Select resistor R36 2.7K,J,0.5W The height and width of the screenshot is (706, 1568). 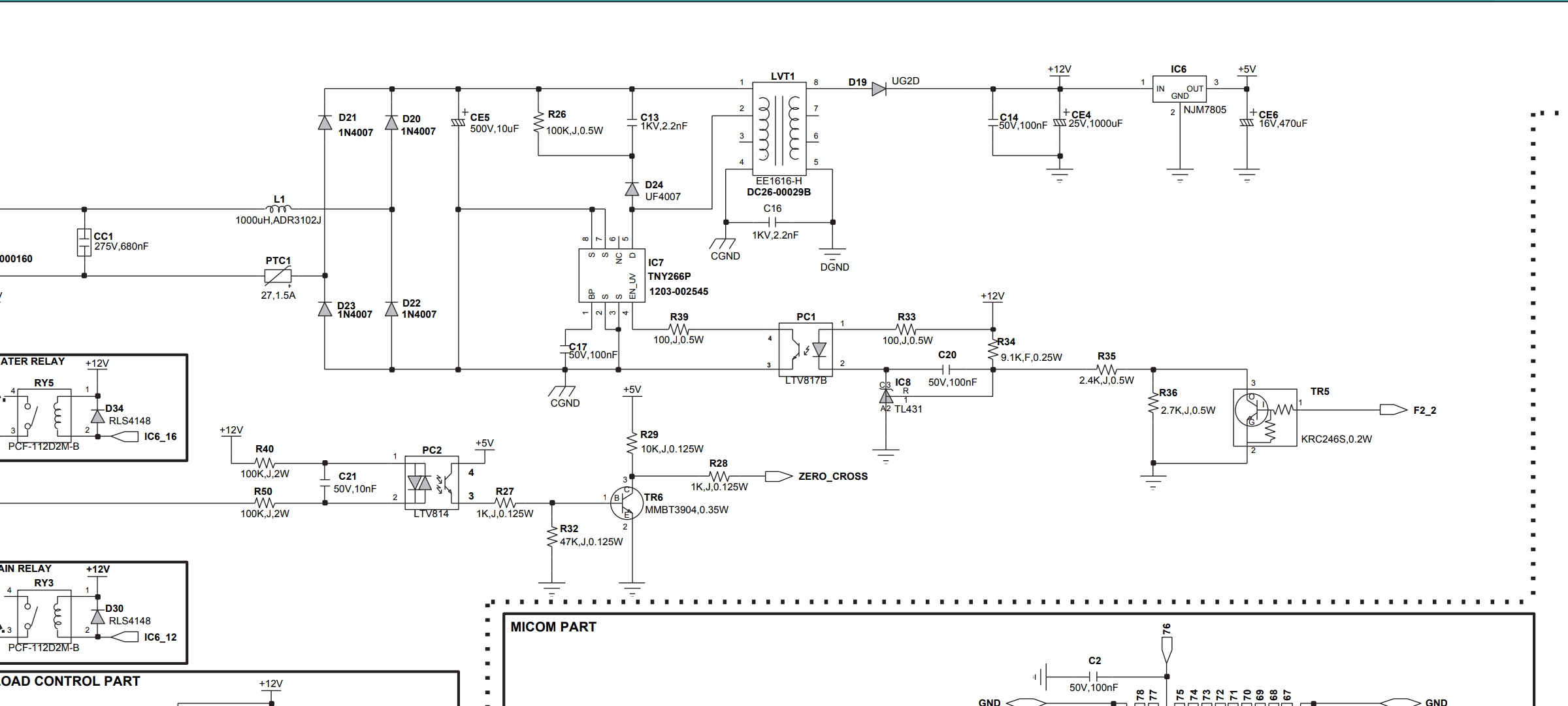1153,403
